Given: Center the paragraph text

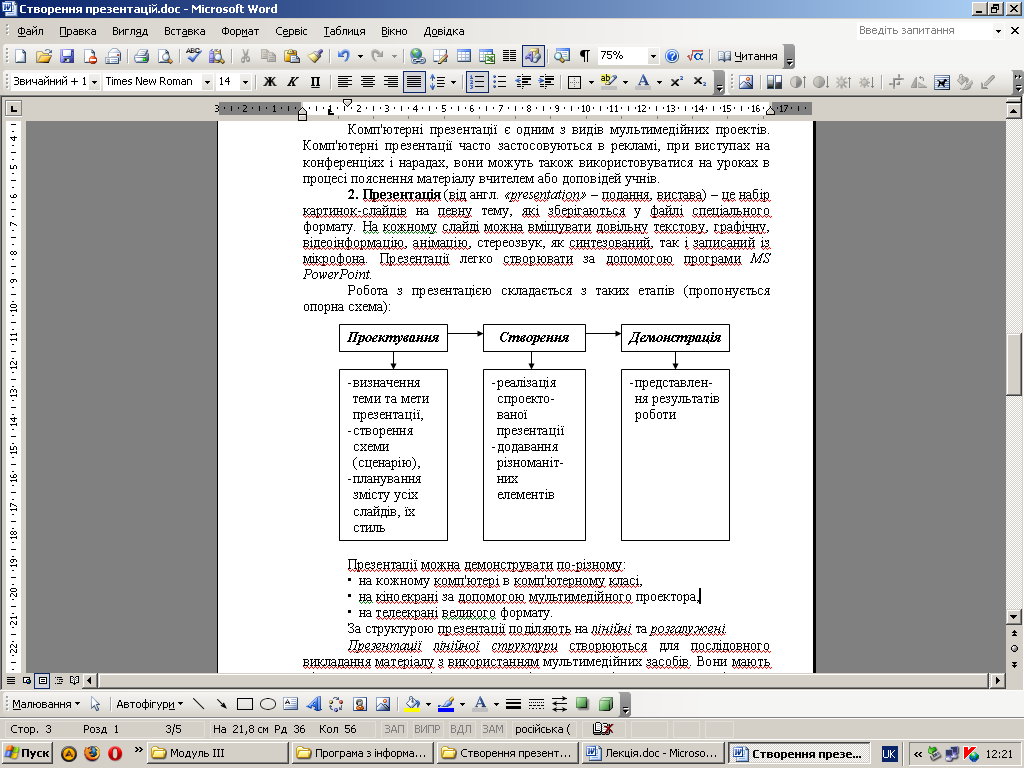Looking at the screenshot, I should [368, 82].
